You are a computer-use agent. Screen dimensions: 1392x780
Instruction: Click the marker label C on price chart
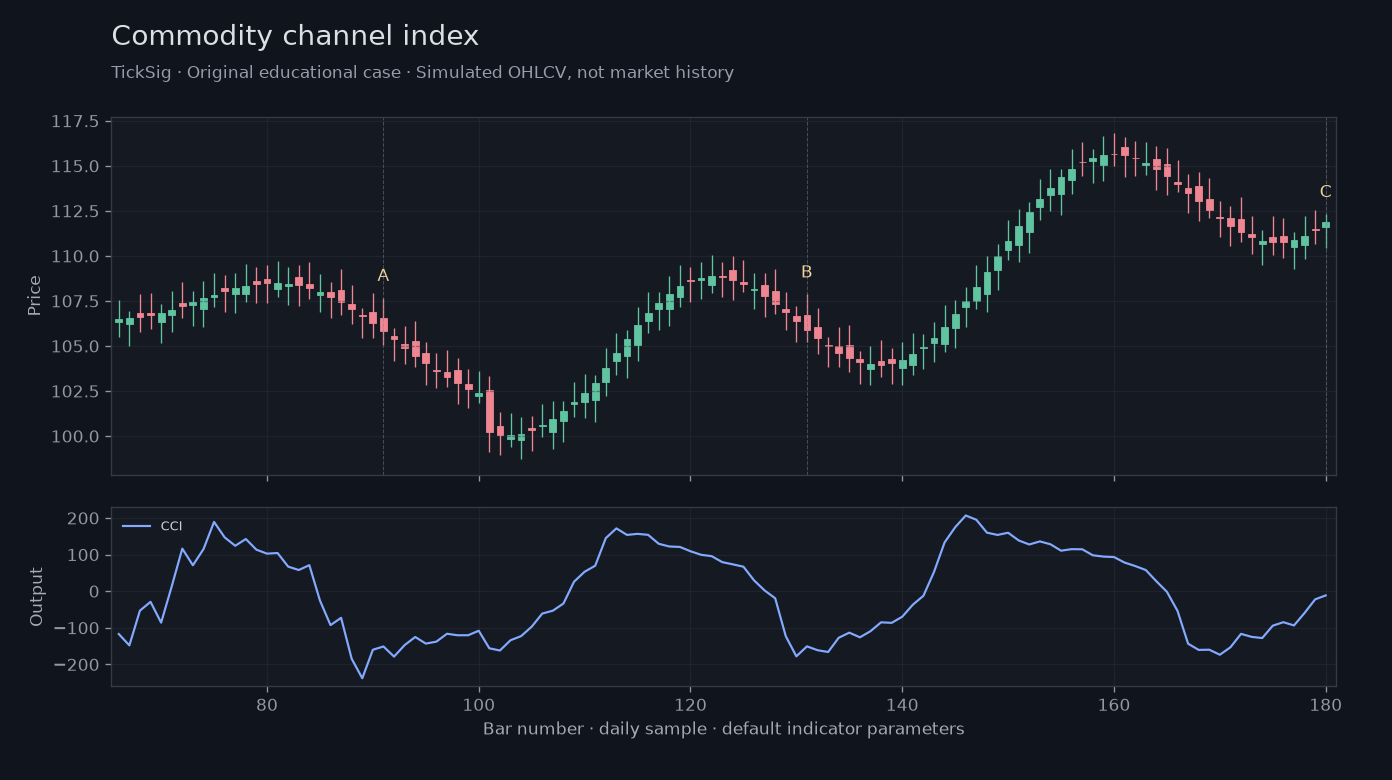pyautogui.click(x=1325, y=192)
